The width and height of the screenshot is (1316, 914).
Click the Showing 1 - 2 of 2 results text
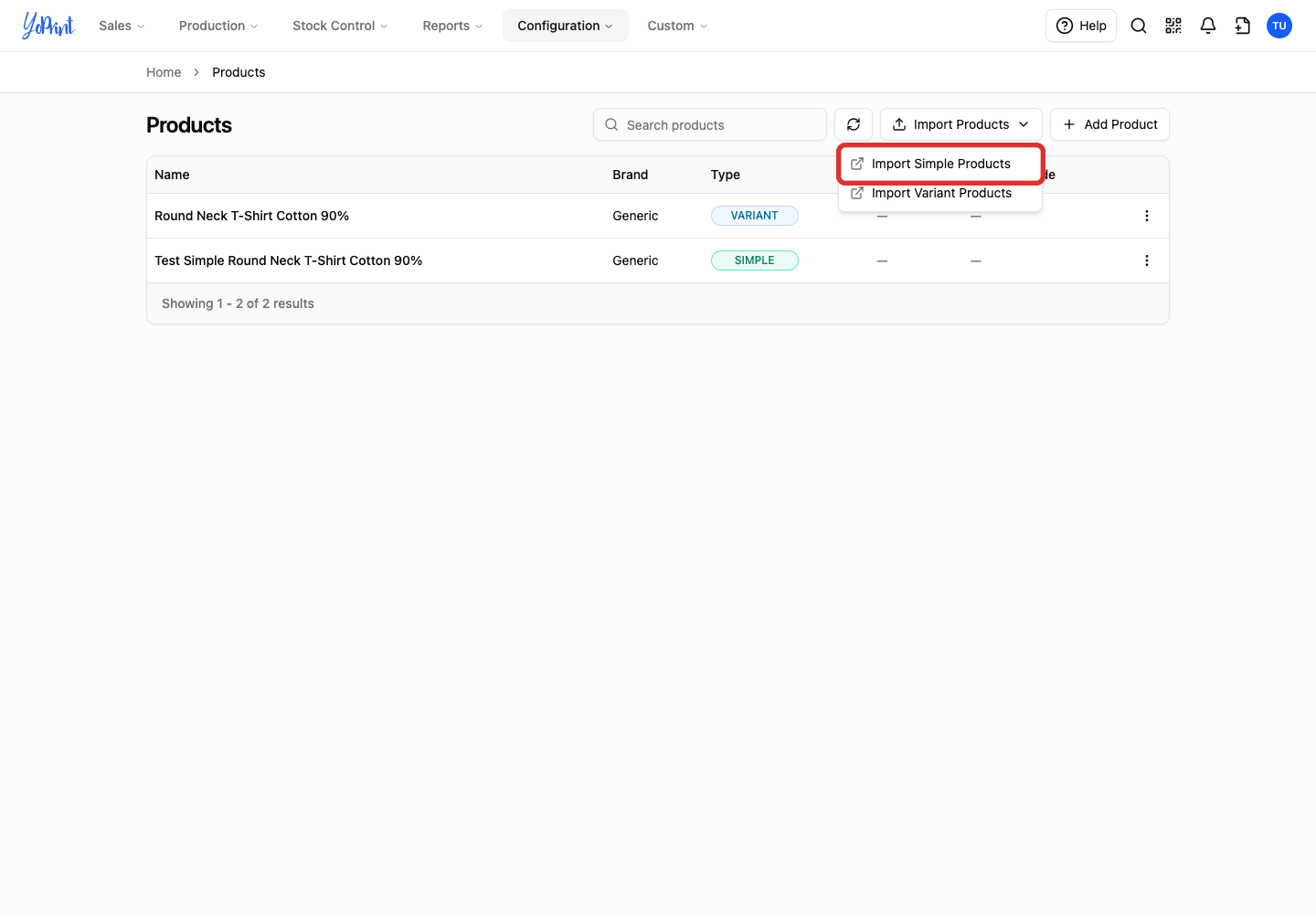click(x=238, y=303)
